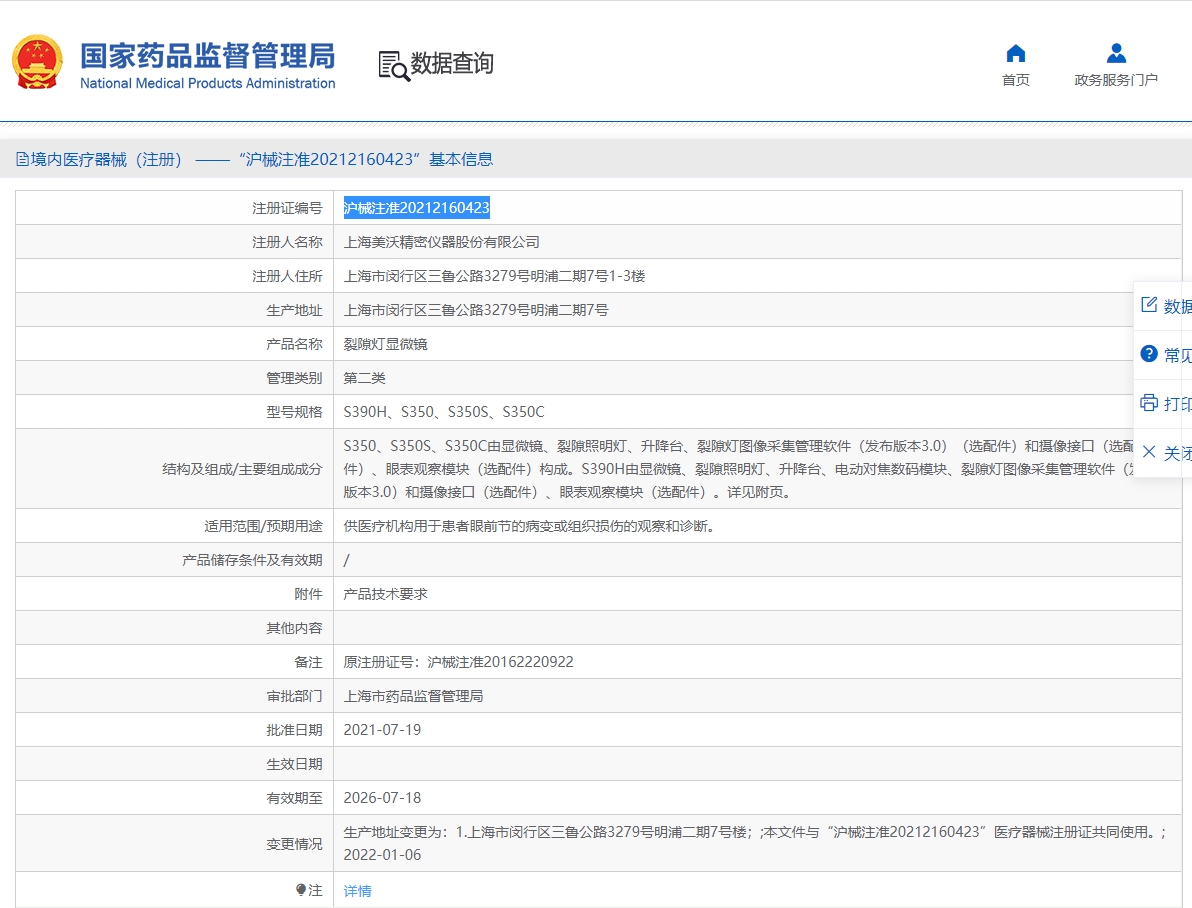The image size is (1192, 908).
Task: Click the edit icon in the side panel
Action: click(x=1149, y=305)
